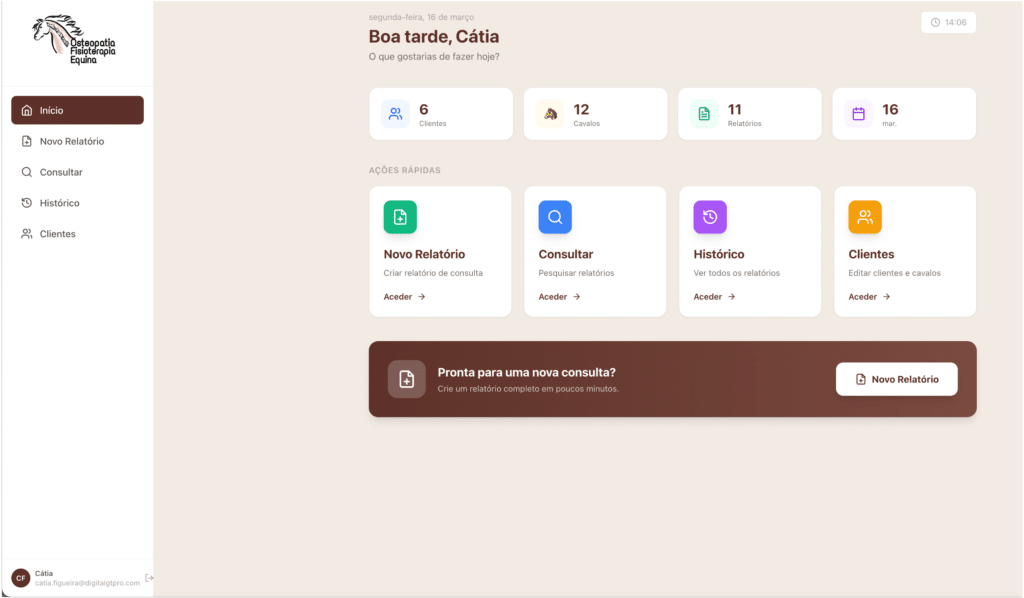
Task: Click the purple Histórico clock icon
Action: [x=710, y=217]
